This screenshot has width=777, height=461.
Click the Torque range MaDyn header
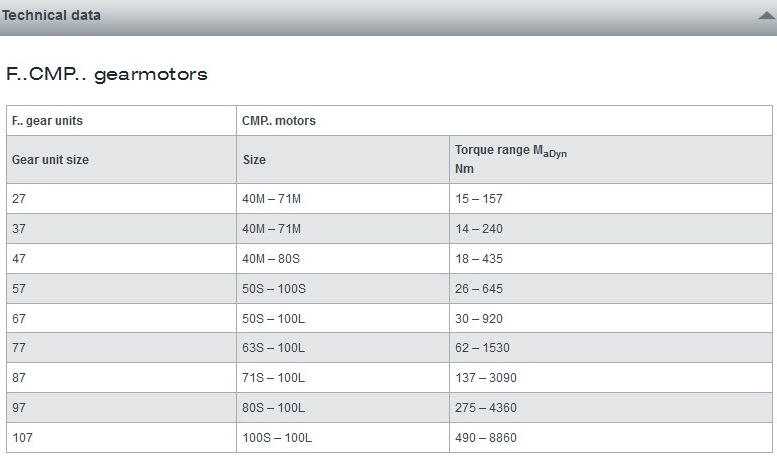(x=610, y=160)
